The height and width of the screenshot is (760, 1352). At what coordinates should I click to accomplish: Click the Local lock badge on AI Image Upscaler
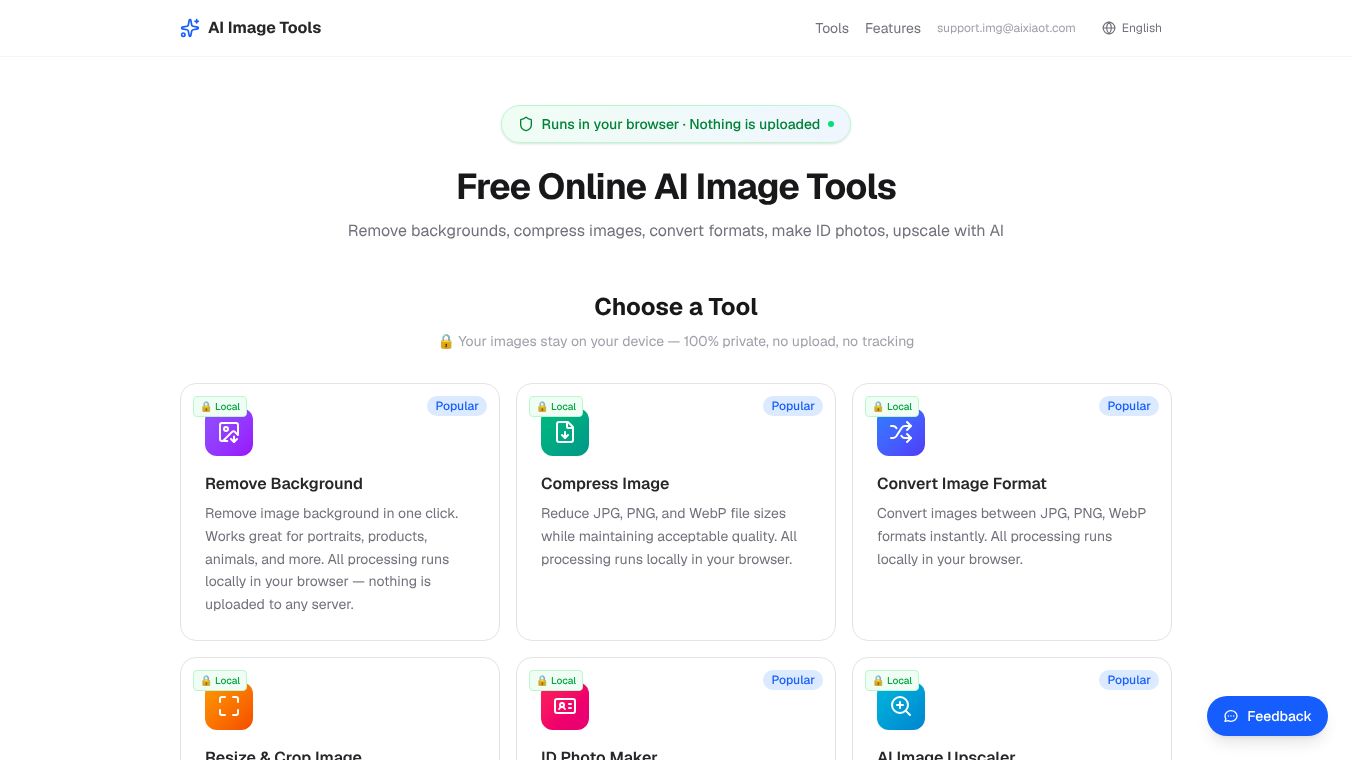pyautogui.click(x=892, y=680)
